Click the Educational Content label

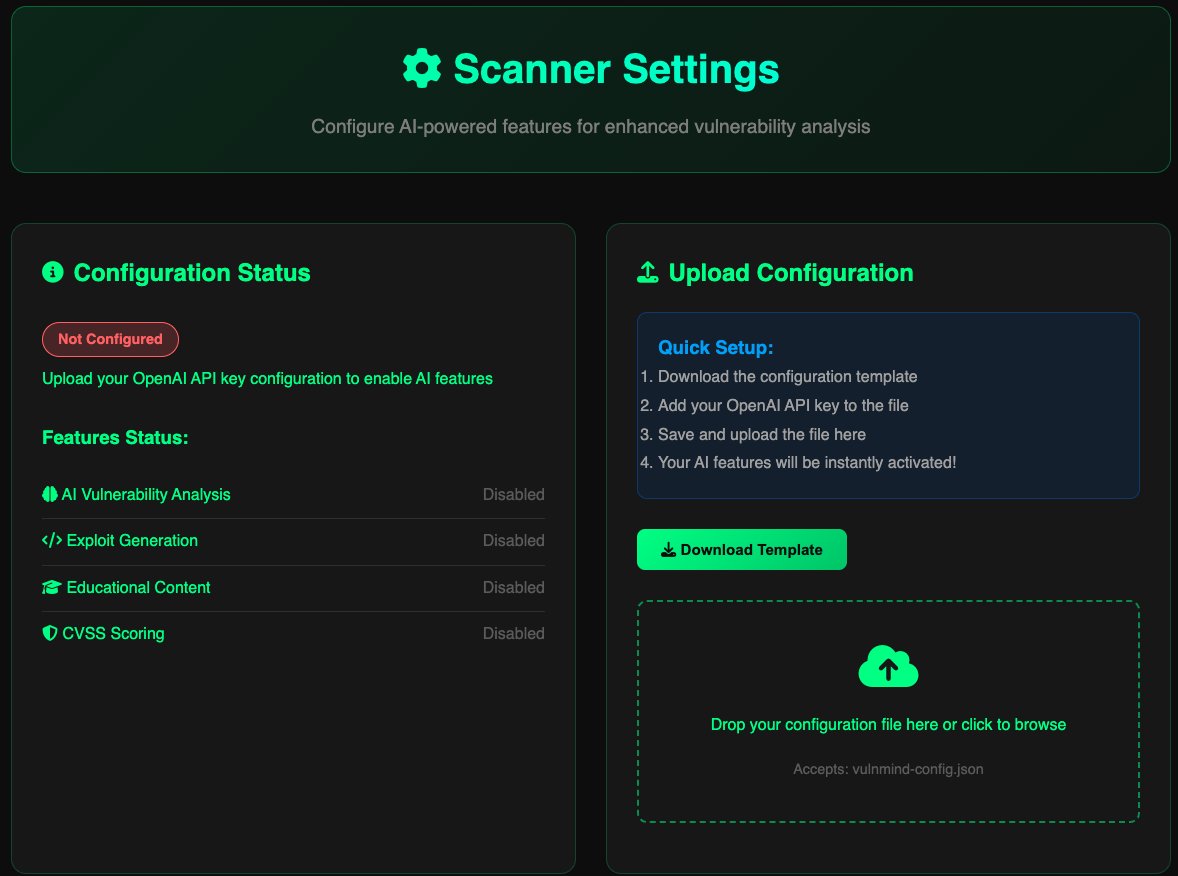(138, 588)
